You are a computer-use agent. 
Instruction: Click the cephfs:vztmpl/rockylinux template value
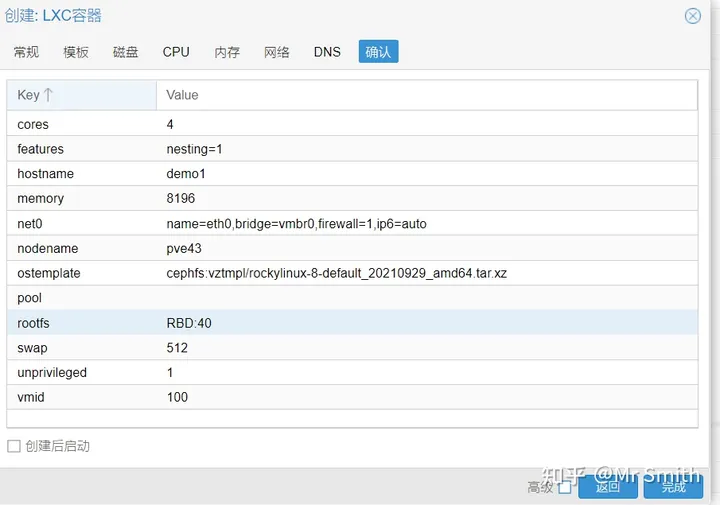337,273
